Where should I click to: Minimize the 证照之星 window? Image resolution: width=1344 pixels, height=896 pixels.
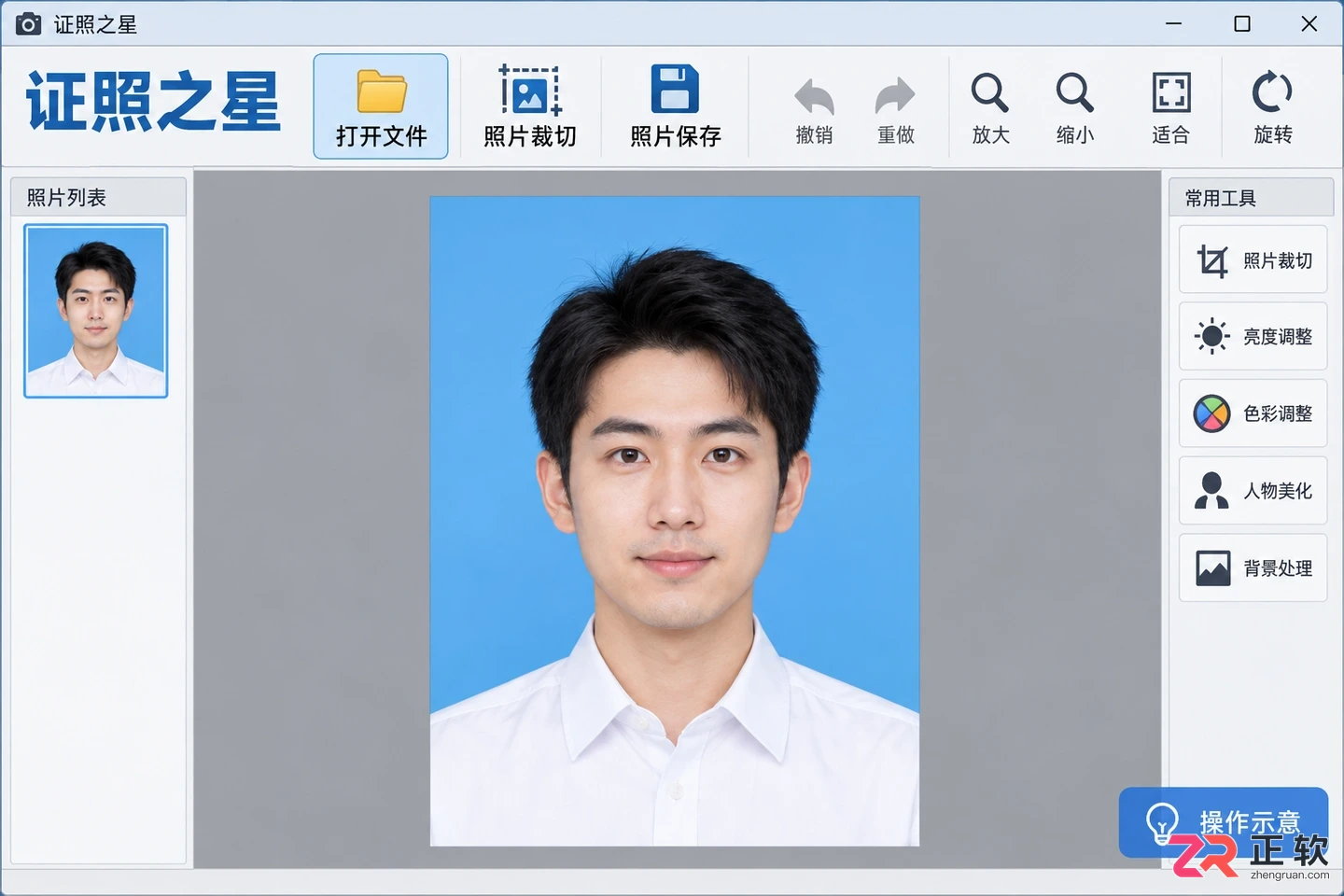[1174, 23]
